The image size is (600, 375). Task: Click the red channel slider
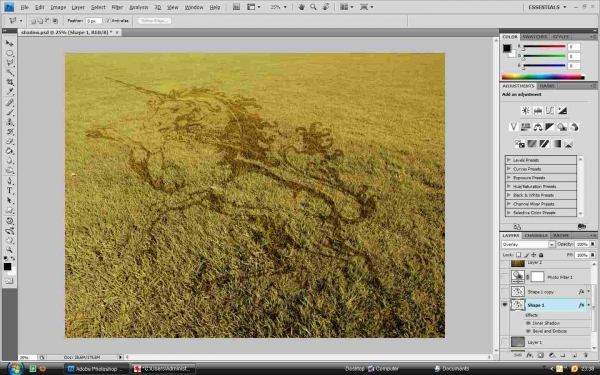544,47
